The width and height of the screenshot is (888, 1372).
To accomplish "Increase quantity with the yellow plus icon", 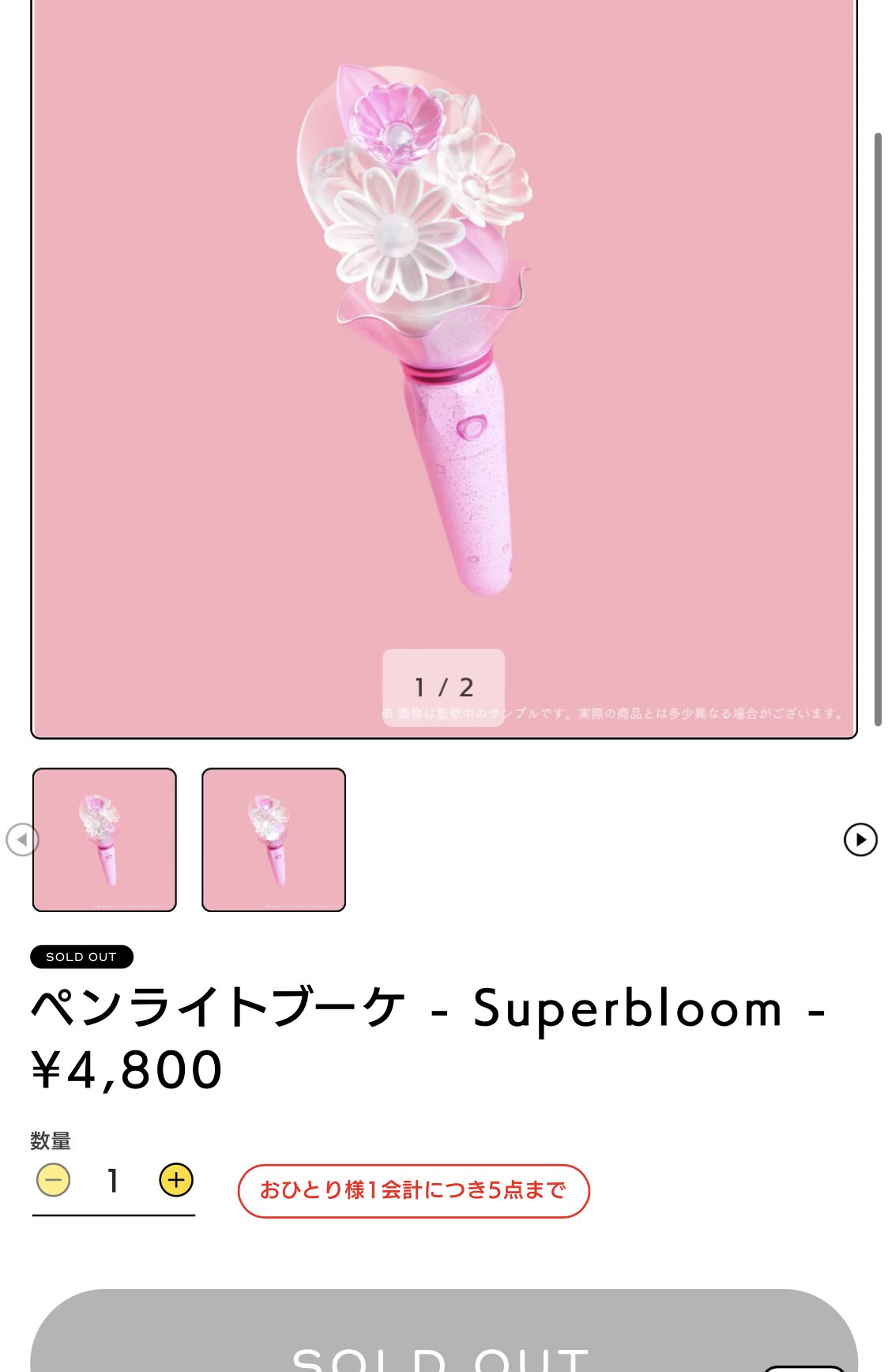I will click(x=176, y=1180).
